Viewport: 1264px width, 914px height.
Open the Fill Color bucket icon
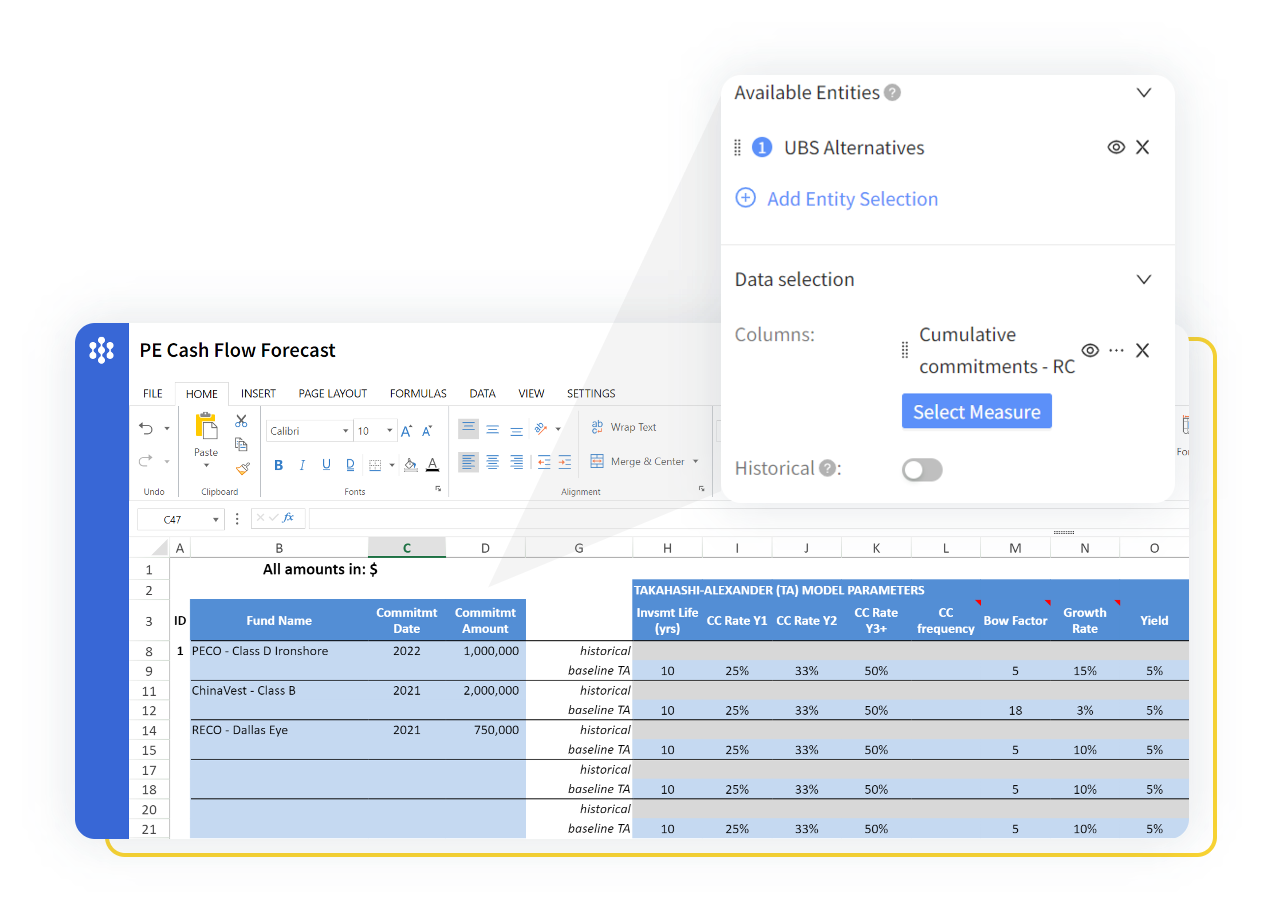(410, 466)
